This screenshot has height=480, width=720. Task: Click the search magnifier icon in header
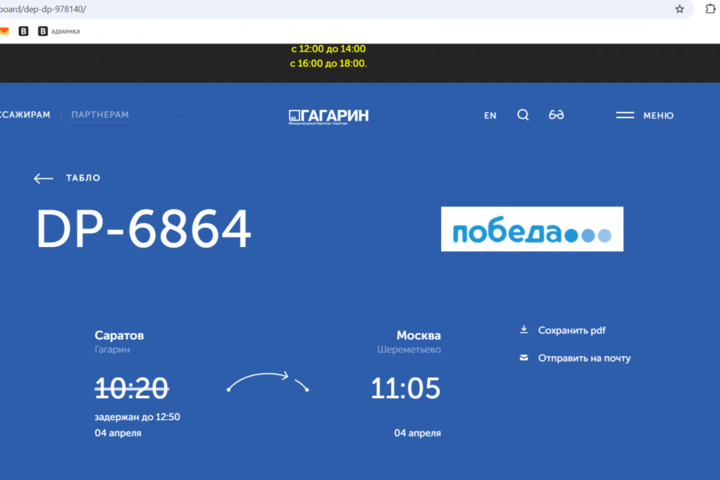pyautogui.click(x=523, y=115)
